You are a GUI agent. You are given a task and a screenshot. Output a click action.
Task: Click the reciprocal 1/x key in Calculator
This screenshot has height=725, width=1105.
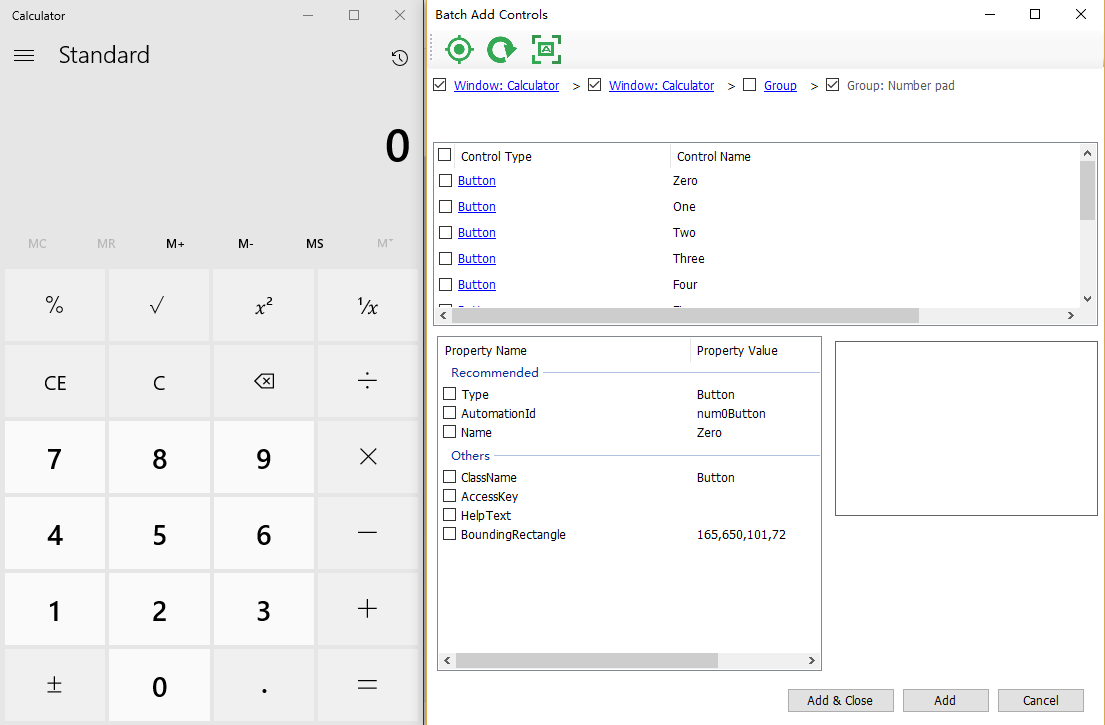(368, 305)
